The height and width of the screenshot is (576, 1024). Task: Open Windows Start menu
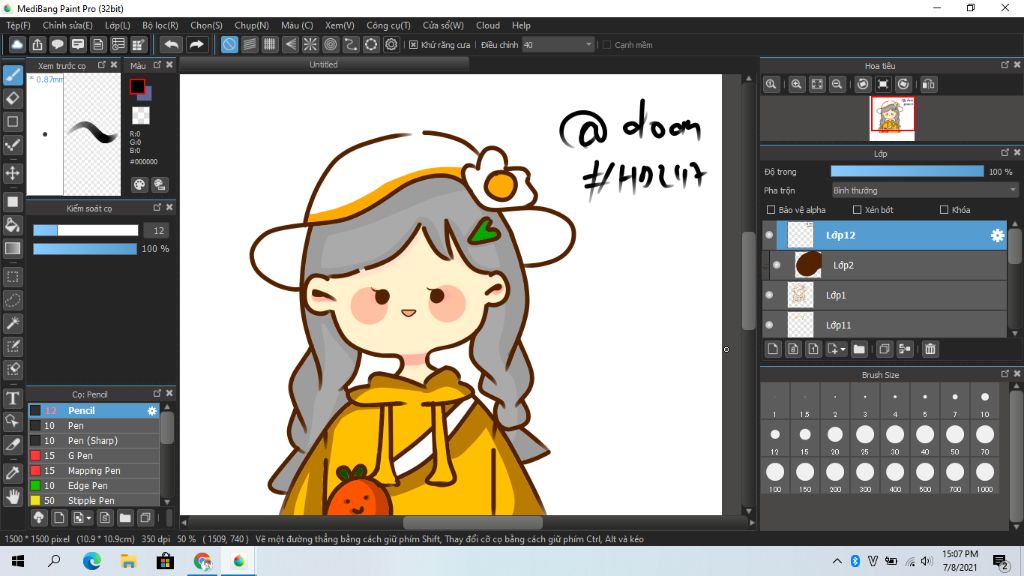(x=18, y=561)
